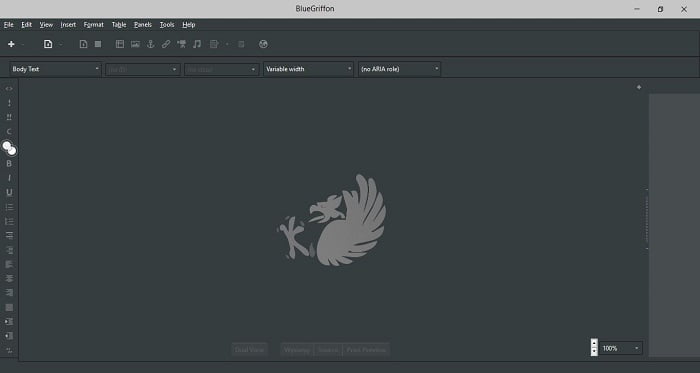The height and width of the screenshot is (373, 700).
Task: Click the insert form icon
Action: 214,44
